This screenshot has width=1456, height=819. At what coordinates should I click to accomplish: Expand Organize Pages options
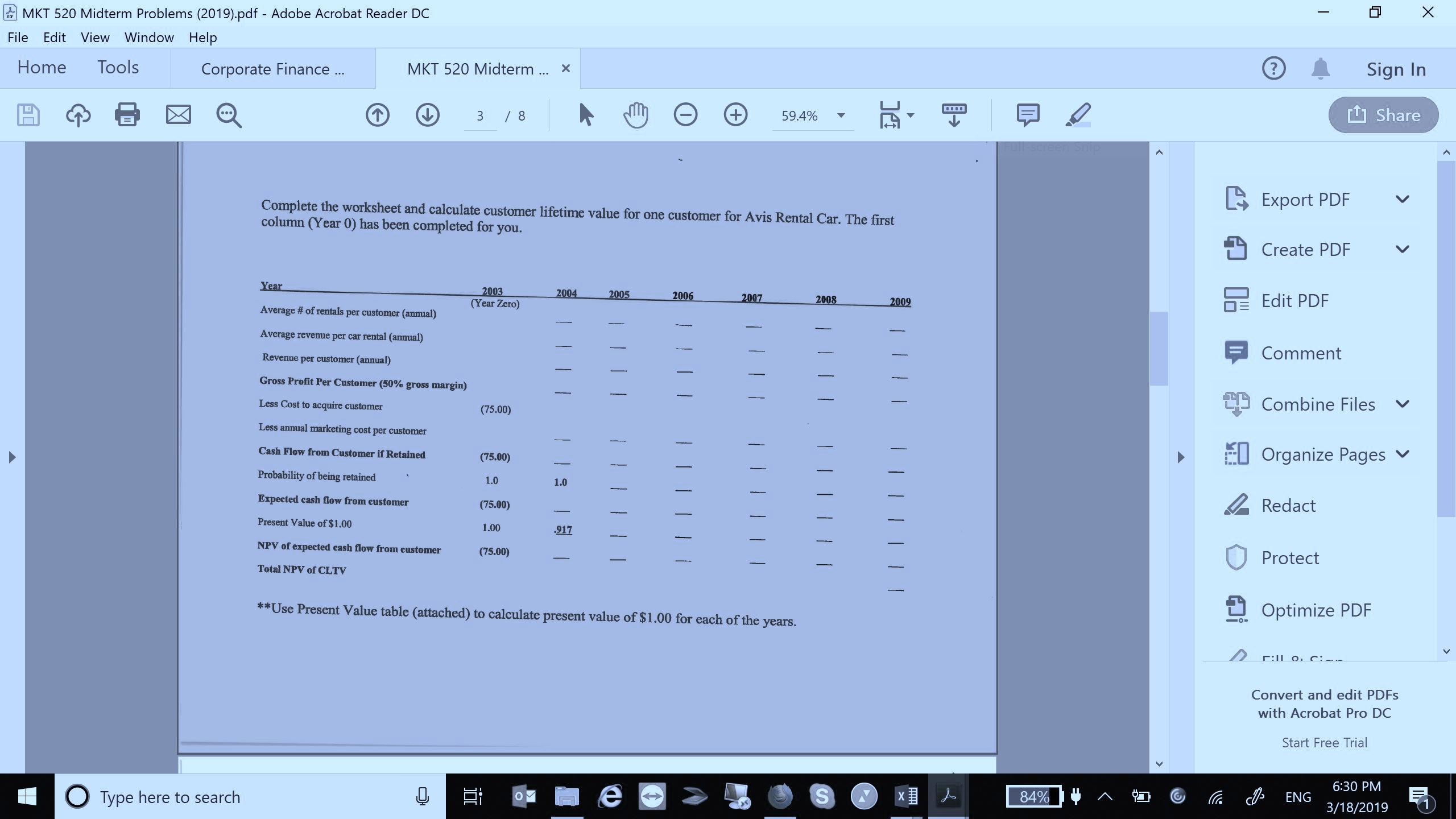coord(1403,453)
